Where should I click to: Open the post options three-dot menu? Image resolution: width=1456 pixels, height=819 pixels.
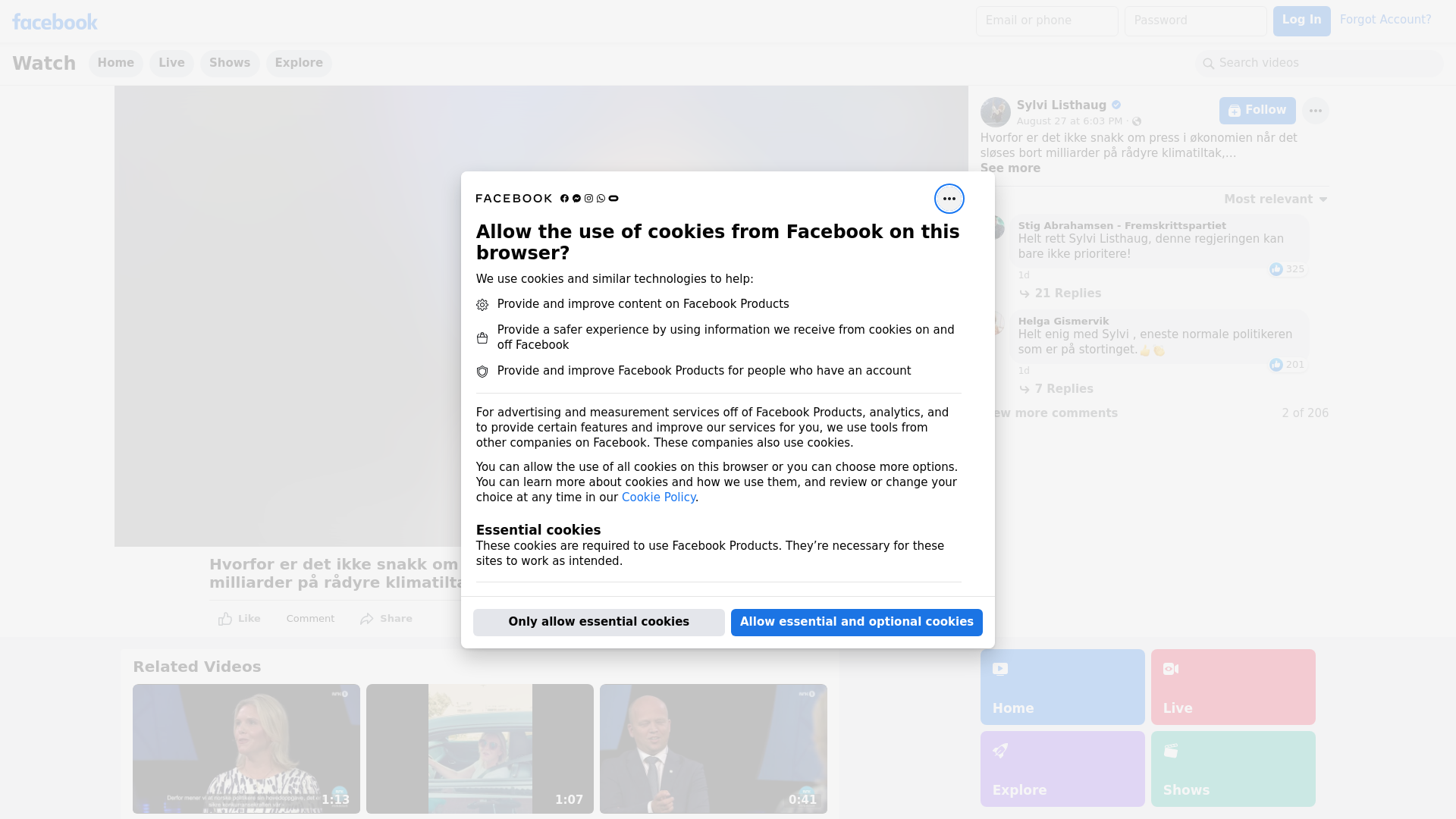click(1316, 111)
